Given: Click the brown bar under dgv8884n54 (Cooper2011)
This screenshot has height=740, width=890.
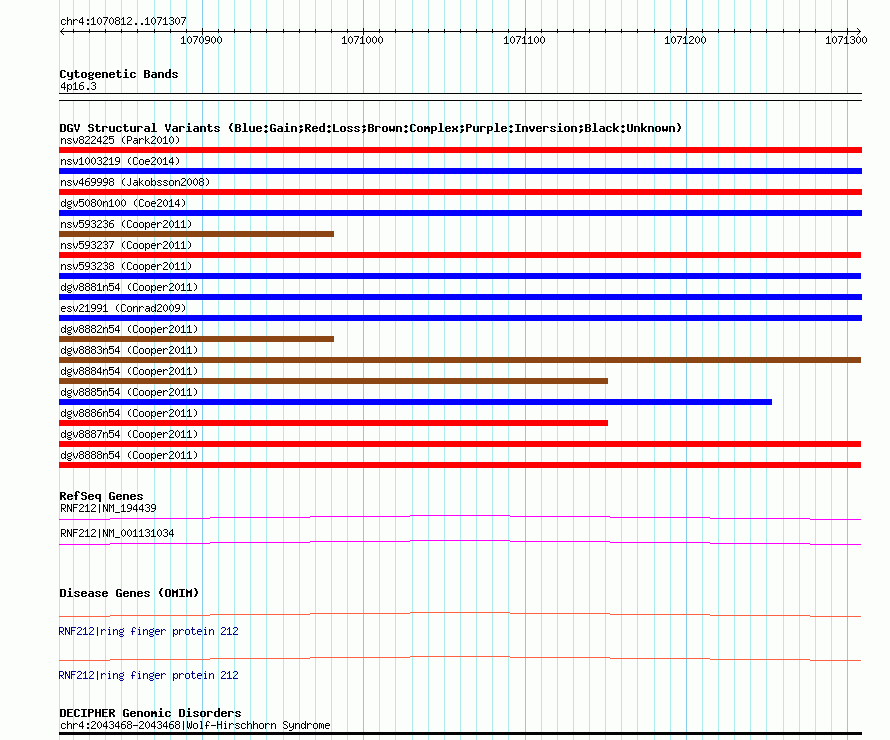Looking at the screenshot, I should click(x=333, y=381).
